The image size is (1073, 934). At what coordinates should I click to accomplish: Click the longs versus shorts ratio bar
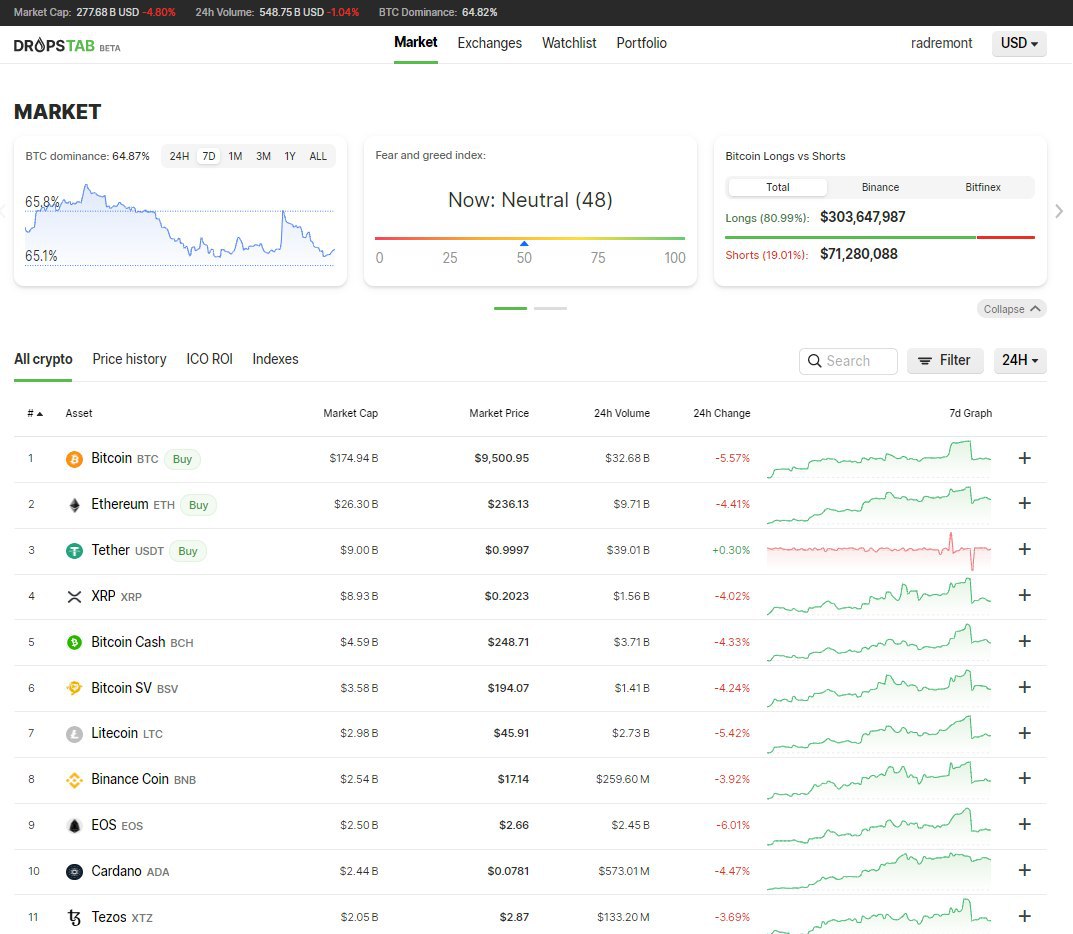click(879, 237)
